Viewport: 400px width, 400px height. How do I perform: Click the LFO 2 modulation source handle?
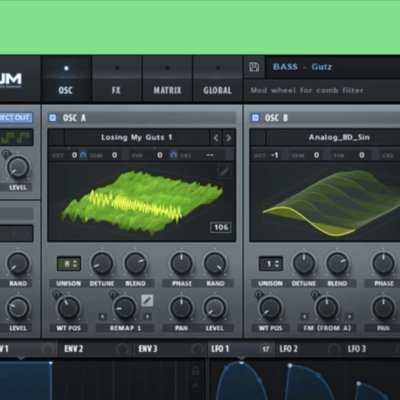(333, 349)
